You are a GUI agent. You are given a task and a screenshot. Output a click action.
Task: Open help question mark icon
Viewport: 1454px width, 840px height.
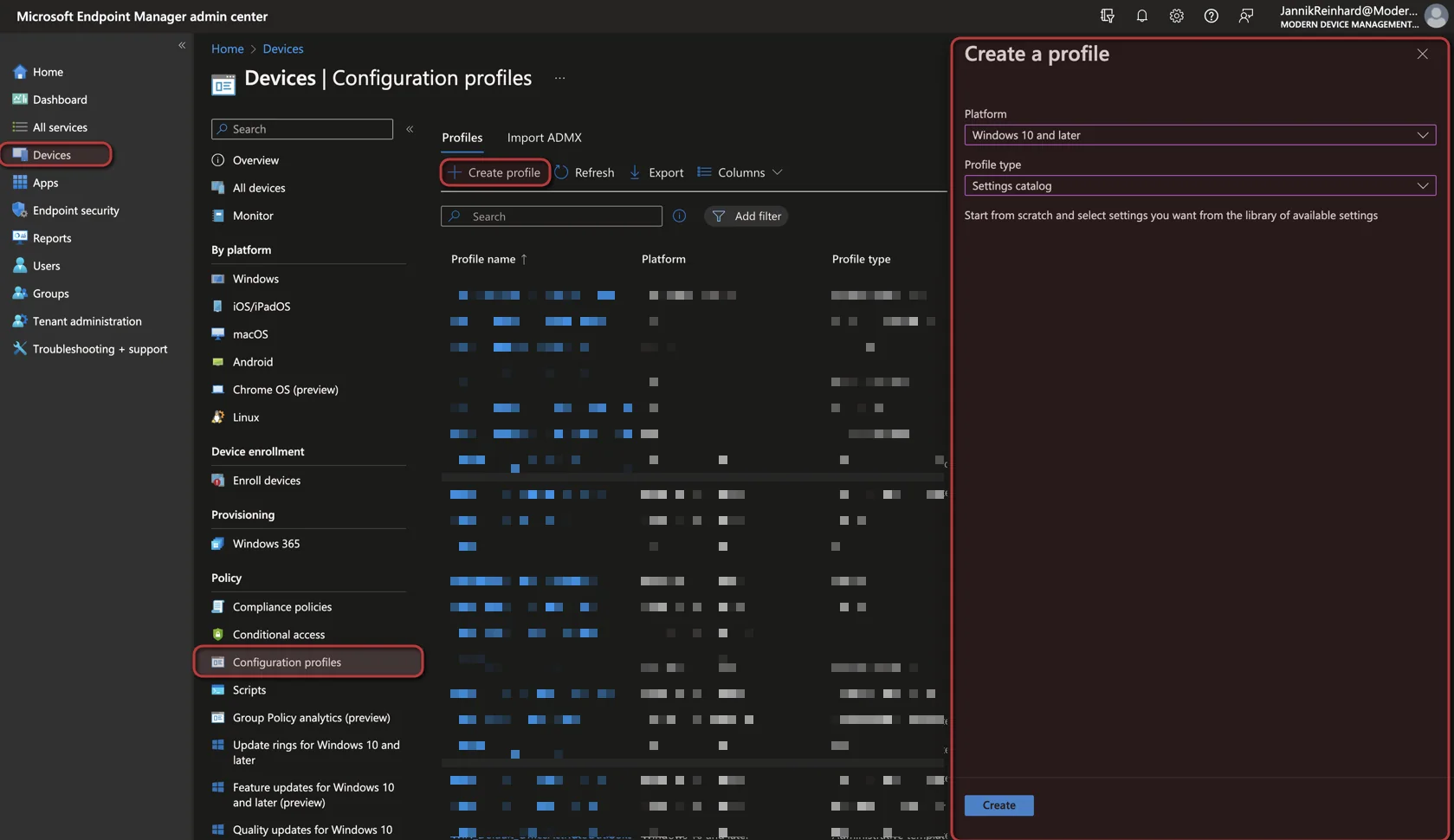pos(1211,16)
